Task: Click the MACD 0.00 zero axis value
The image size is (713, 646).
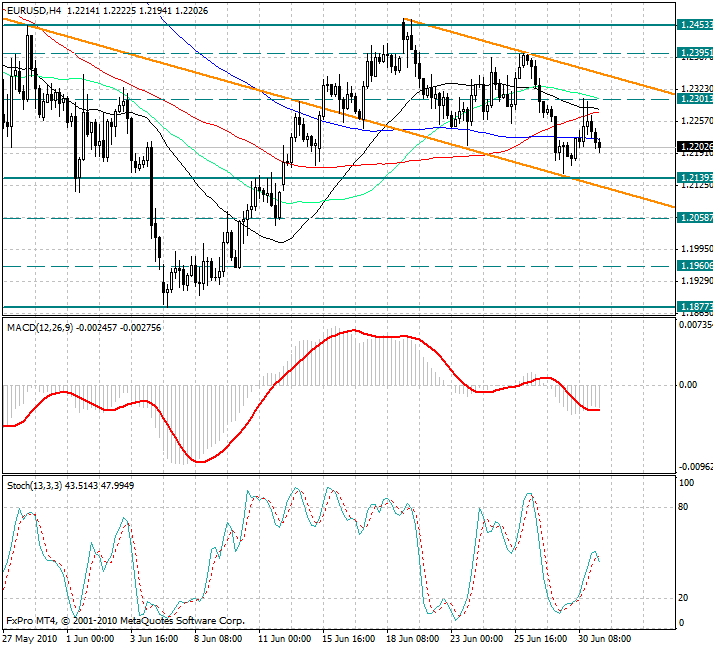Action: 688,385
